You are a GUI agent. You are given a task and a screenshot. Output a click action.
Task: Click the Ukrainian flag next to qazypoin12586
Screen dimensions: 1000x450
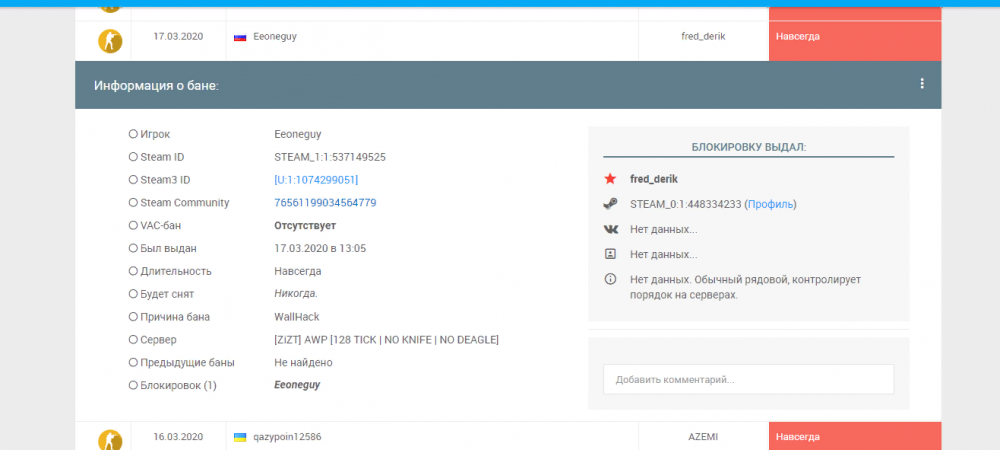240,437
